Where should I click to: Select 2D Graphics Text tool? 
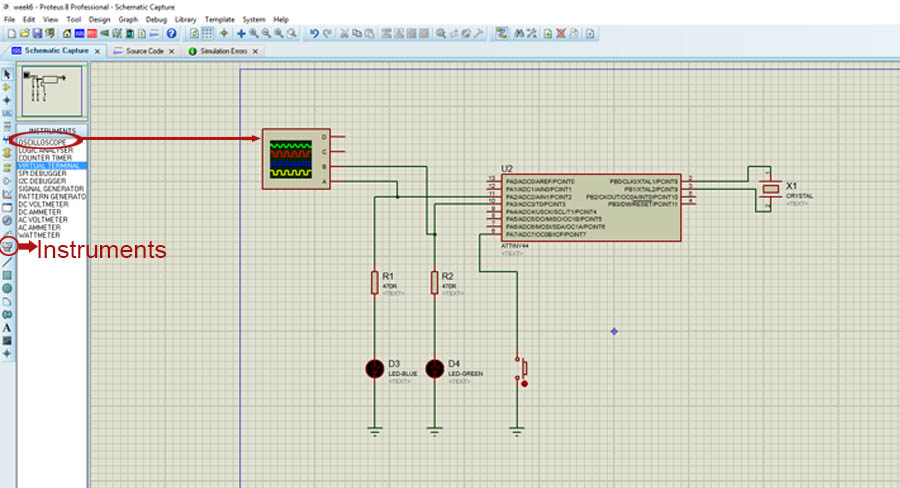7,328
